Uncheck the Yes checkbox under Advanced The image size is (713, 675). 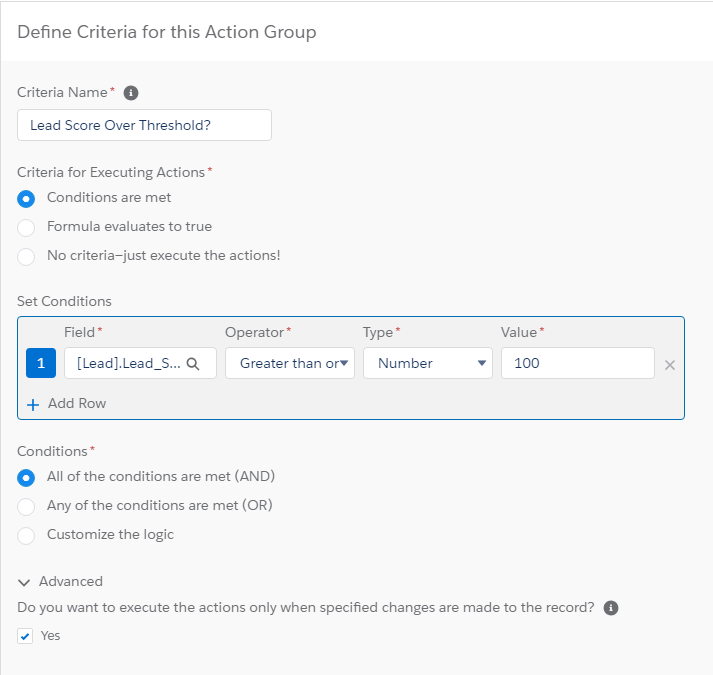26,636
